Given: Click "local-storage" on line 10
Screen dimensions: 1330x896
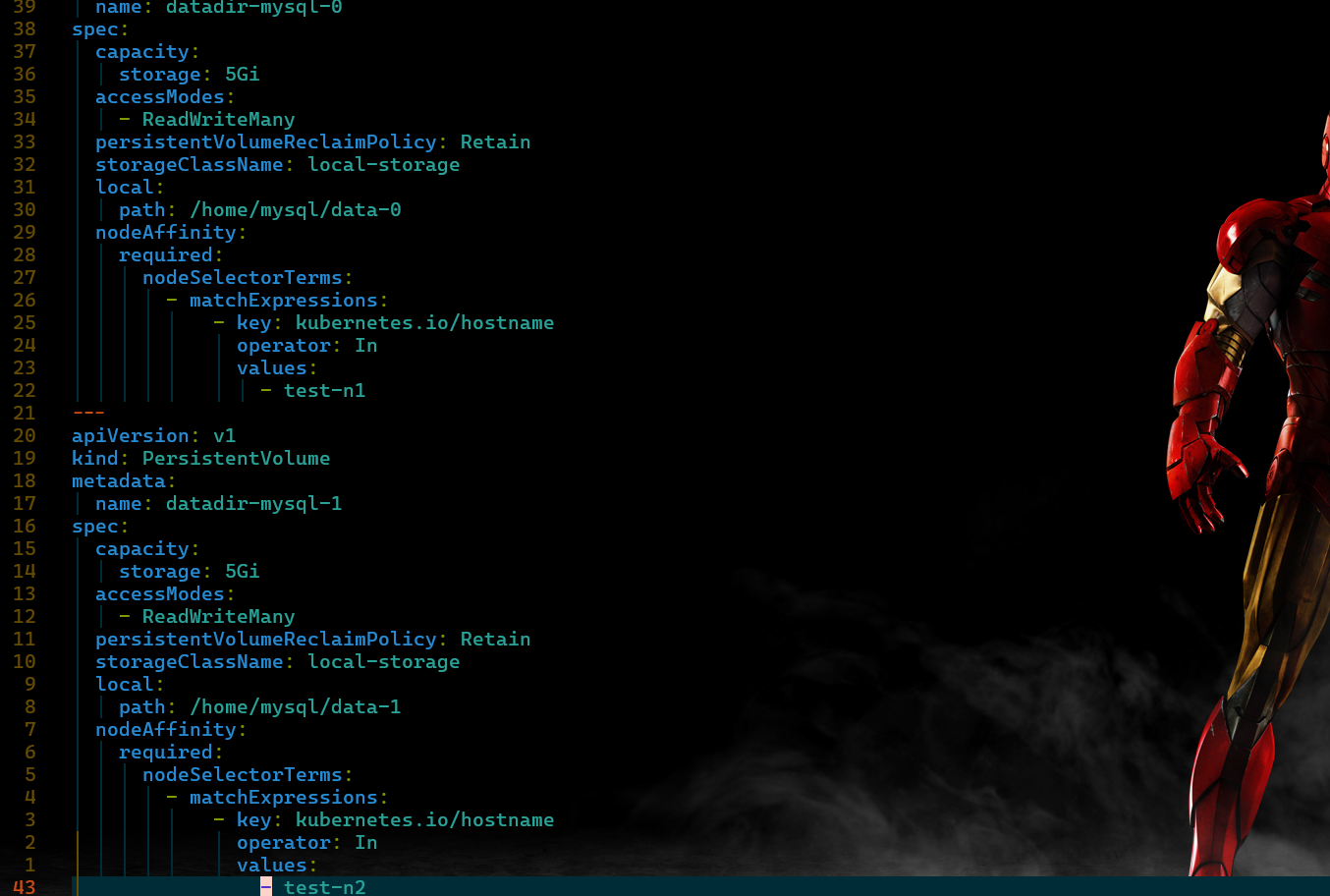Looking at the screenshot, I should click(384, 661).
